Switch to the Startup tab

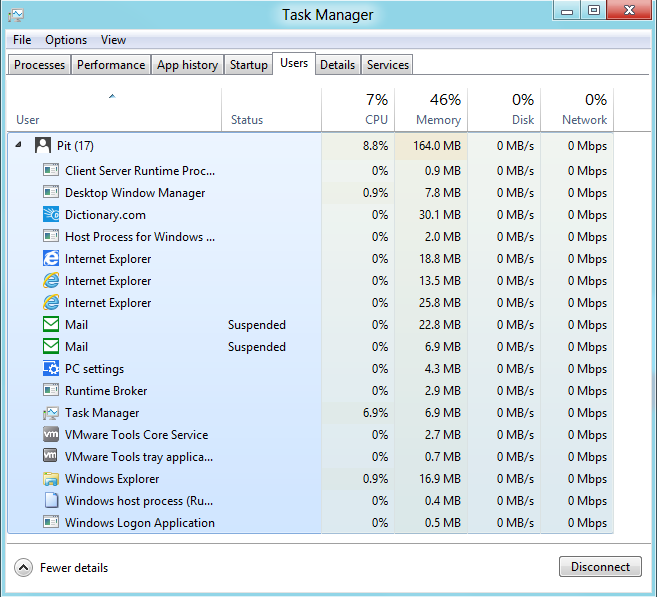248,65
